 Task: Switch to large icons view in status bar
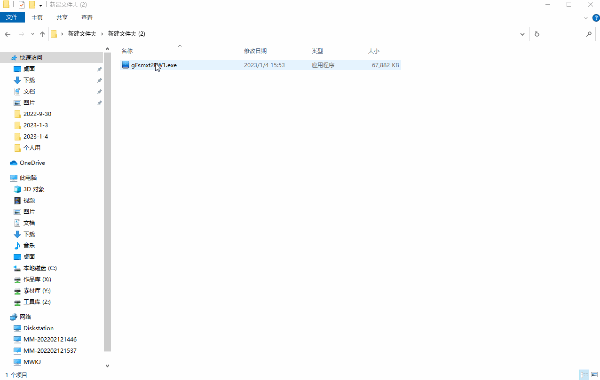click(594, 374)
